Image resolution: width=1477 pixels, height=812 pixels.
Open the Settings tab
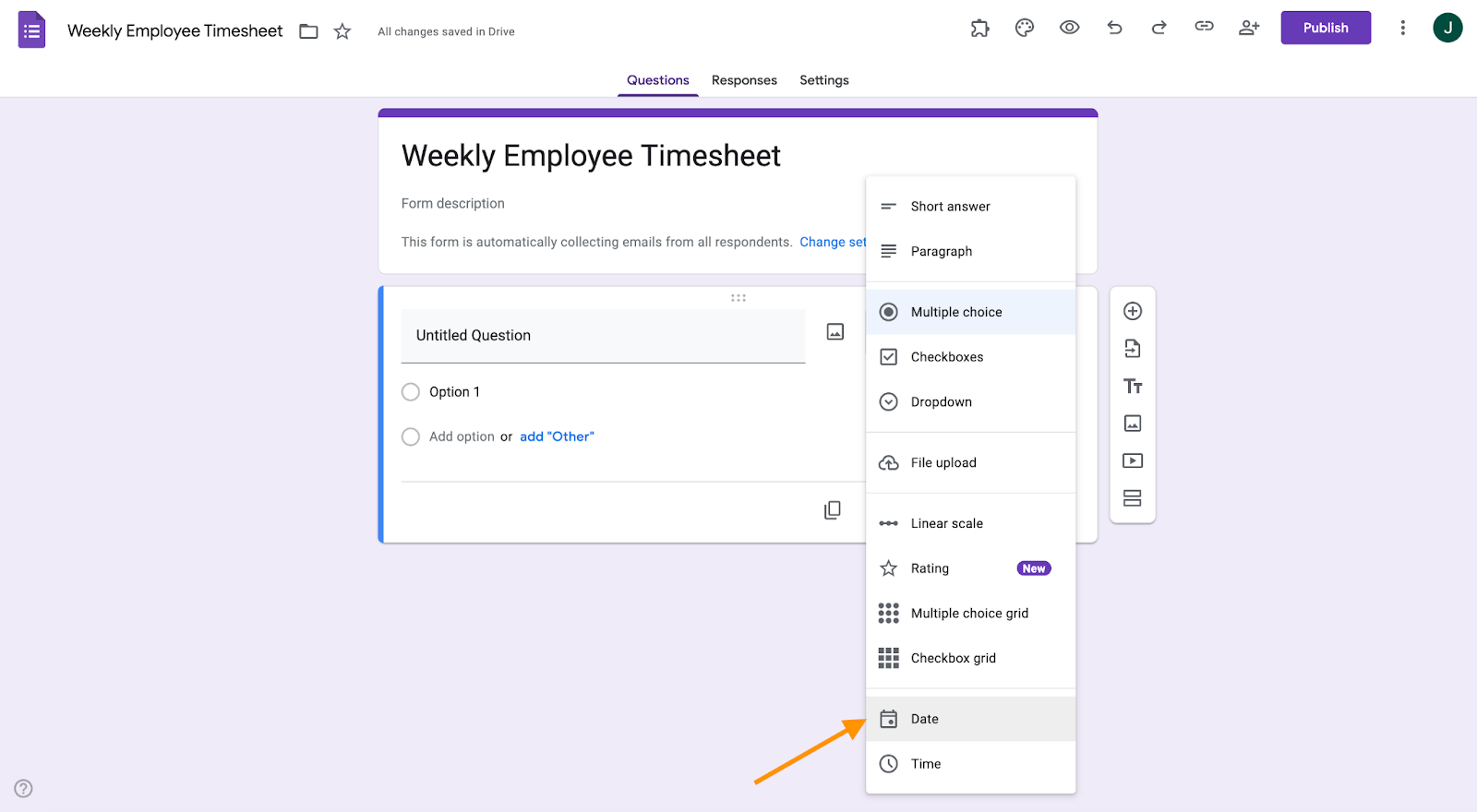[x=824, y=80]
